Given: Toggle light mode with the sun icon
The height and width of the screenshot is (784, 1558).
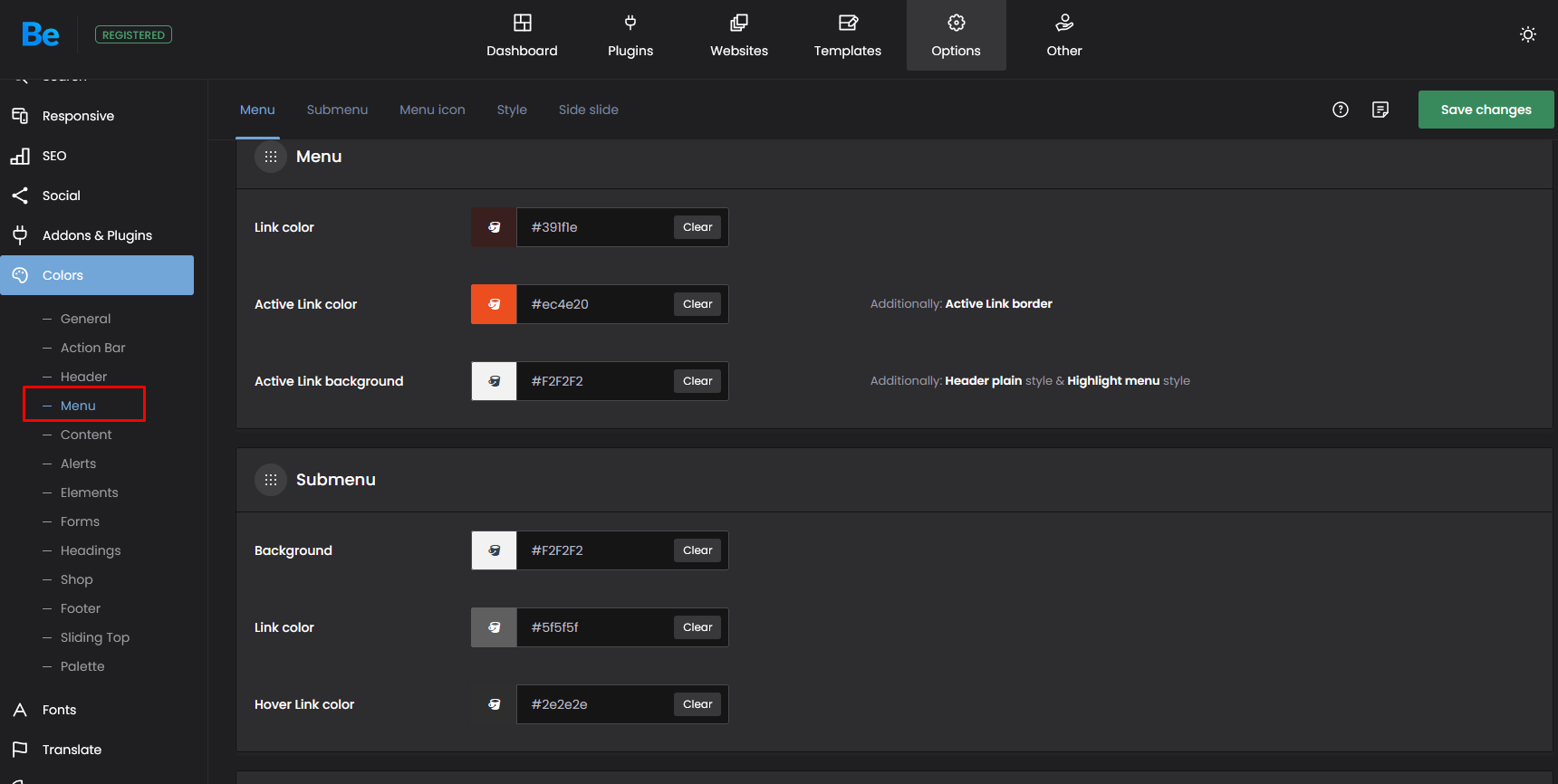Looking at the screenshot, I should [1528, 34].
